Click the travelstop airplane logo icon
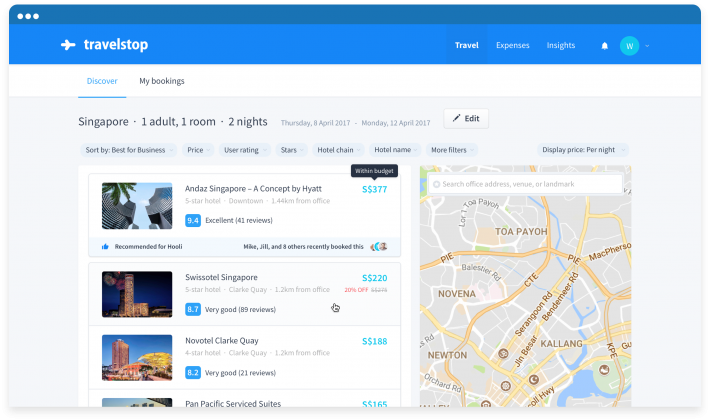Image resolution: width=710 pixels, height=420 pixels. tap(68, 45)
